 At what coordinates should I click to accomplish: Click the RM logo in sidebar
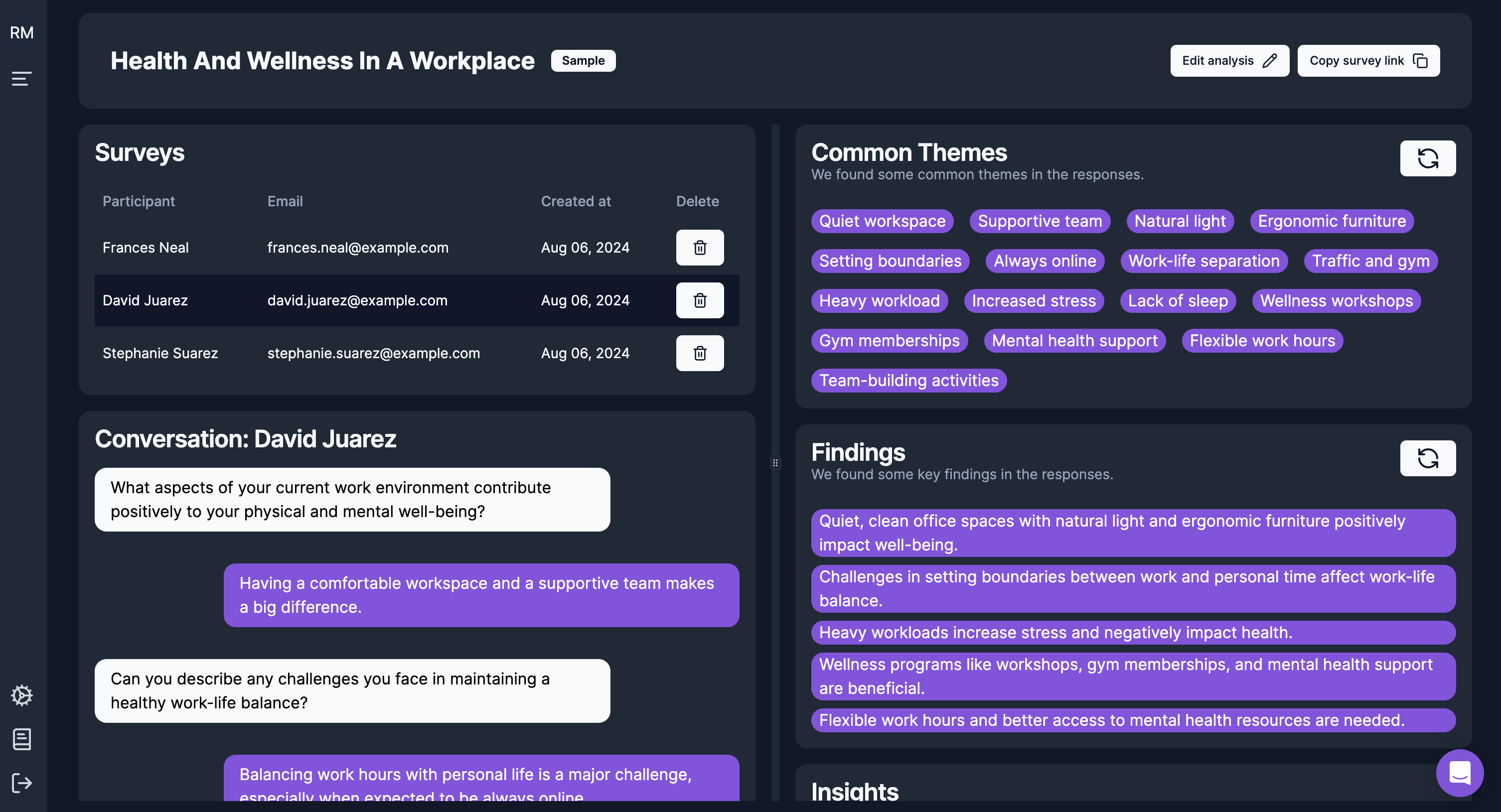coord(21,32)
